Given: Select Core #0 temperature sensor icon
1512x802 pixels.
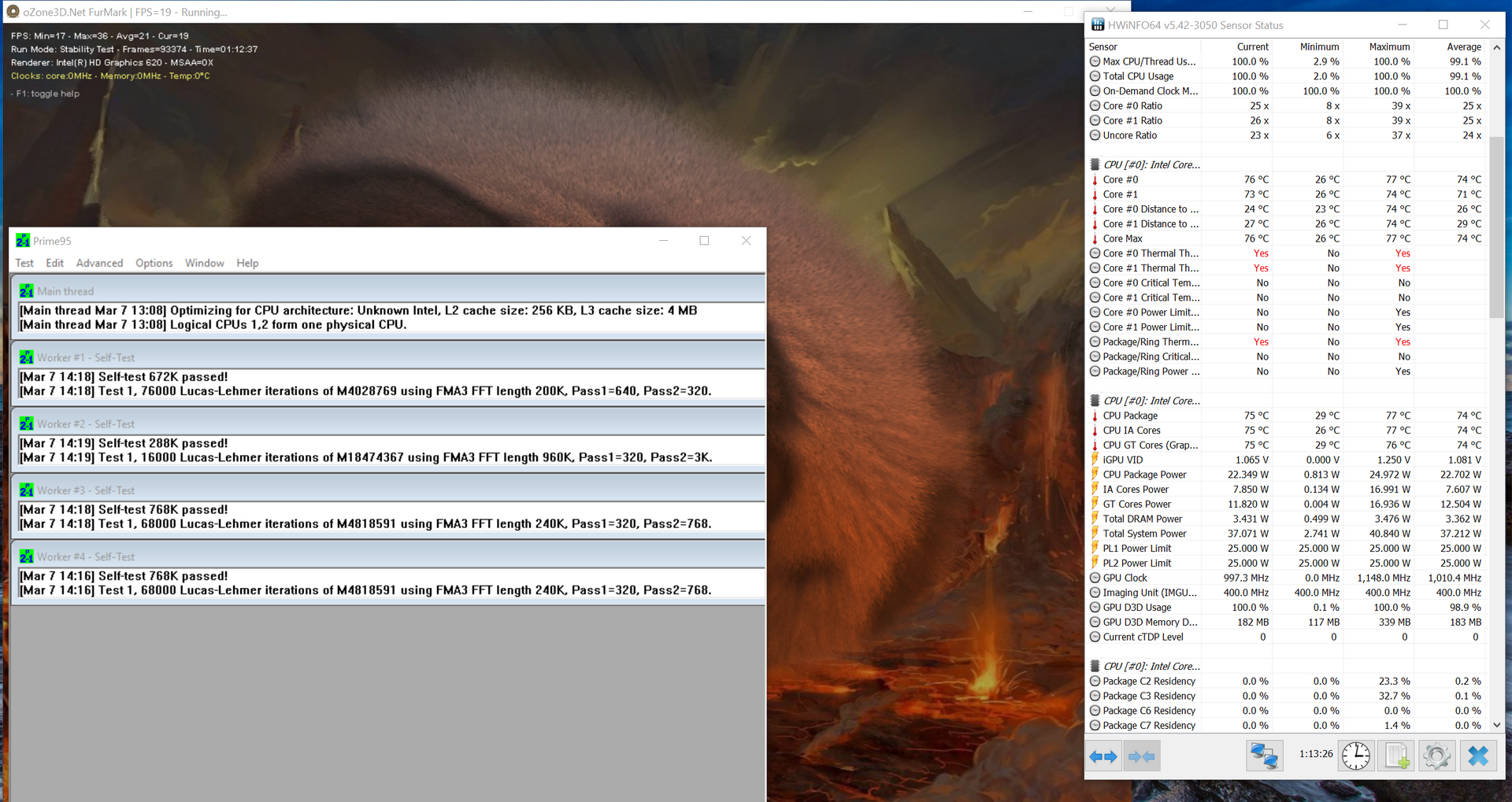Looking at the screenshot, I should [1095, 179].
